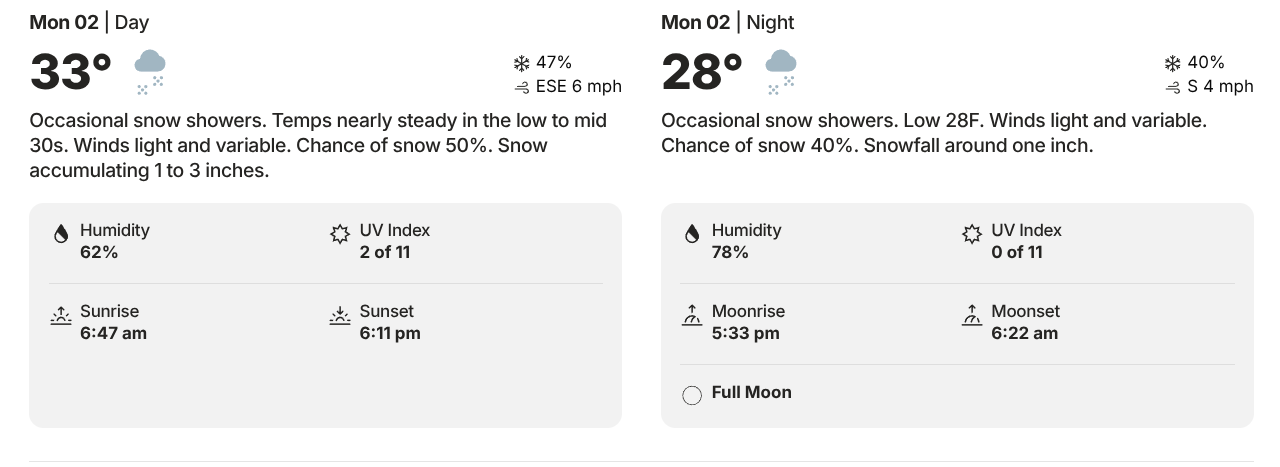This screenshot has width=1280, height=467.
Task: Click the humidity droplet icon for 62%
Action: (61, 234)
